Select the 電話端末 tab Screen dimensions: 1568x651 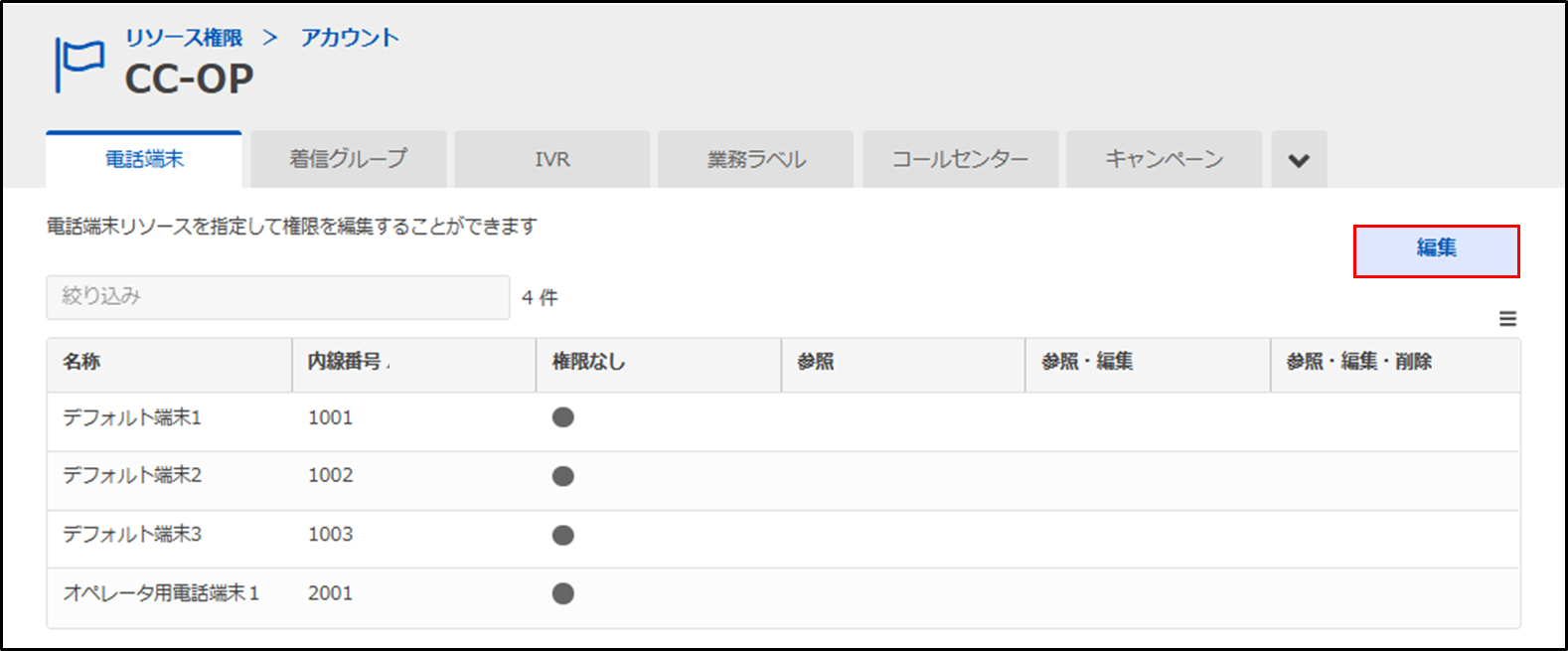(144, 160)
